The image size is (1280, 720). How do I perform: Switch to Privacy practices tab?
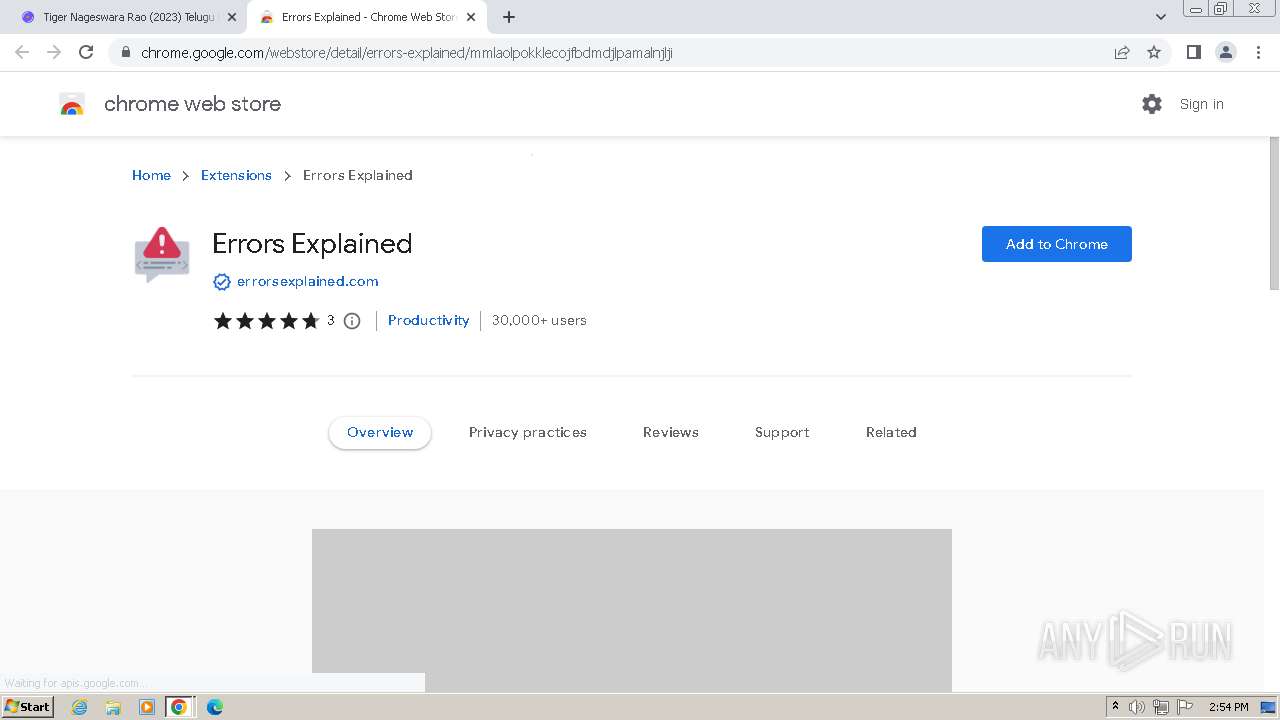pos(528,432)
